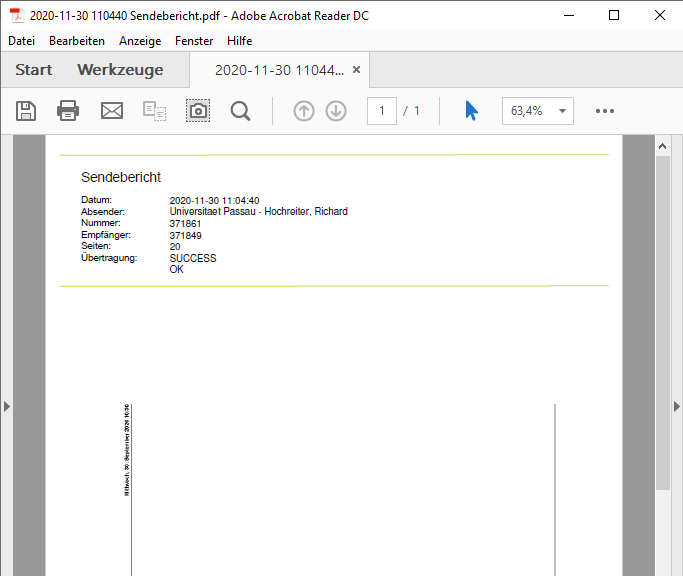The width and height of the screenshot is (683, 576).
Task: Click the Save file floppy disk icon
Action: point(26,111)
